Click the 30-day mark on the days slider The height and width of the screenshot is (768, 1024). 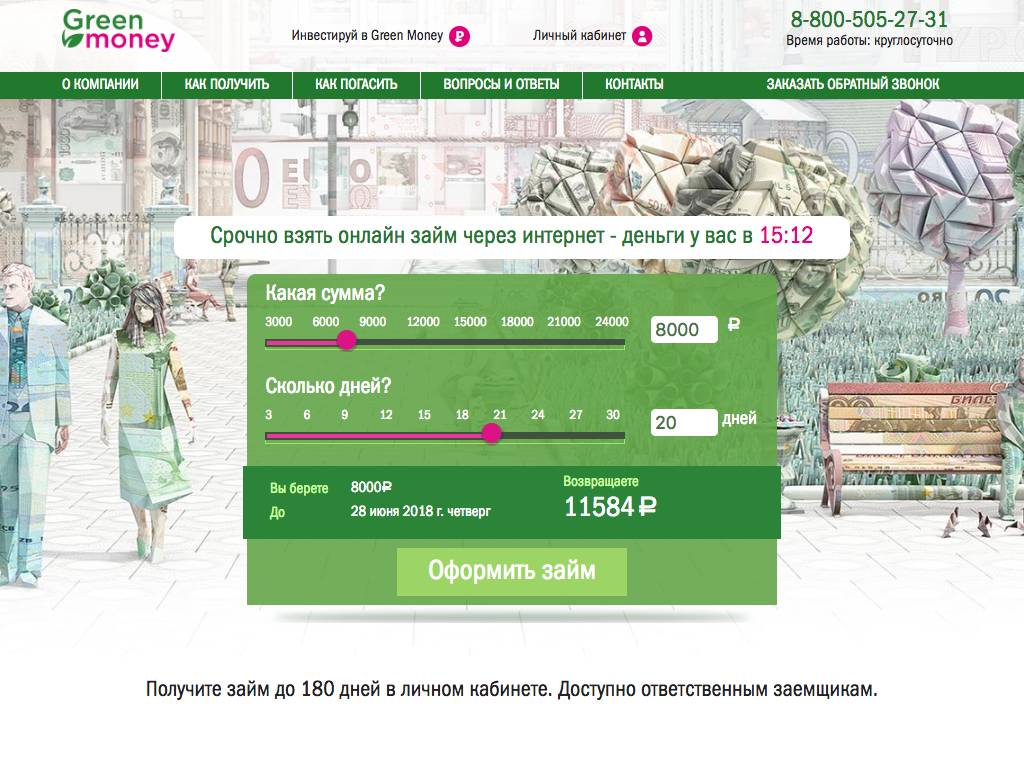click(x=613, y=415)
